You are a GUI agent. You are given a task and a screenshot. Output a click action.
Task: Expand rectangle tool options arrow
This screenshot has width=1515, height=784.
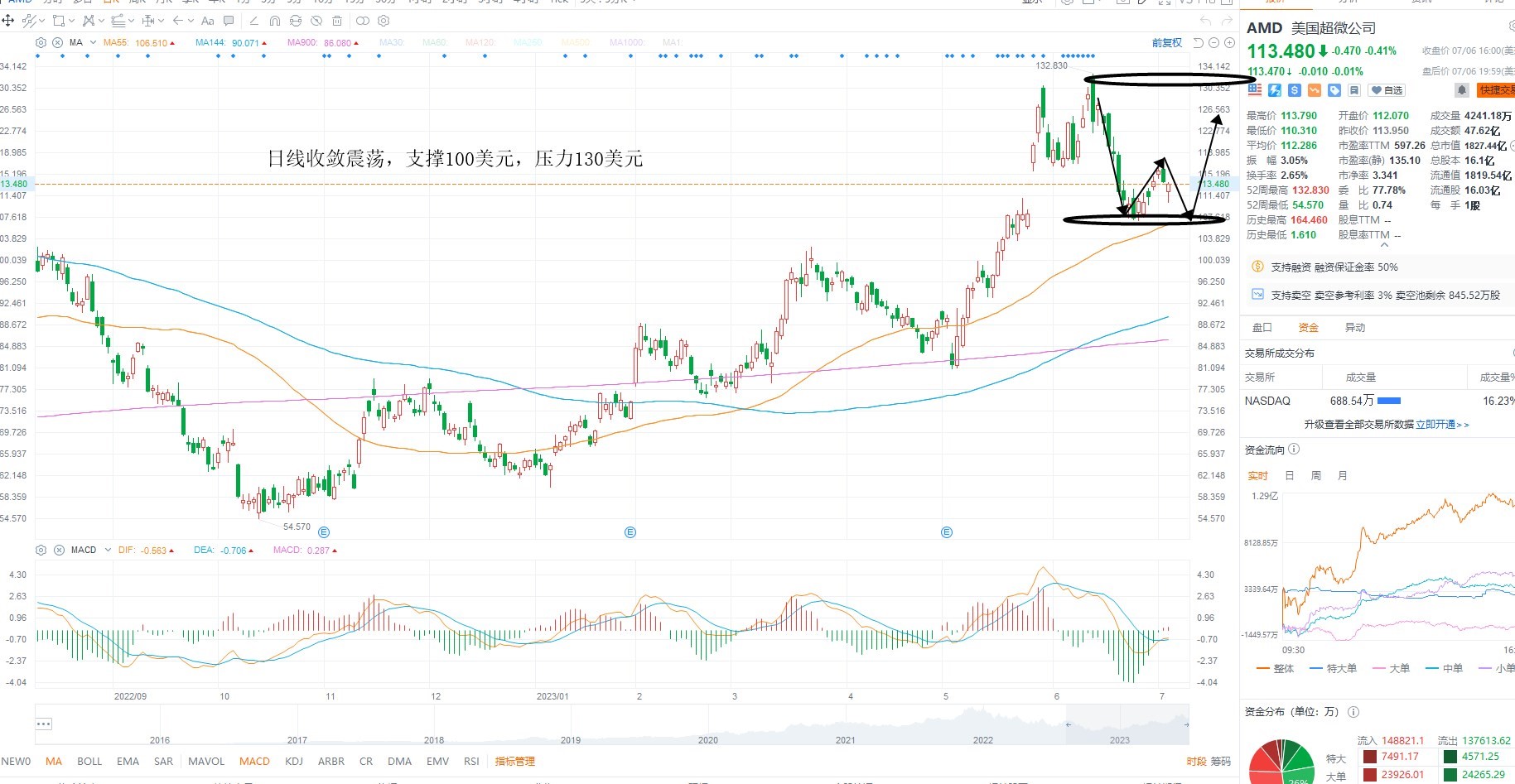pyautogui.click(x=71, y=21)
